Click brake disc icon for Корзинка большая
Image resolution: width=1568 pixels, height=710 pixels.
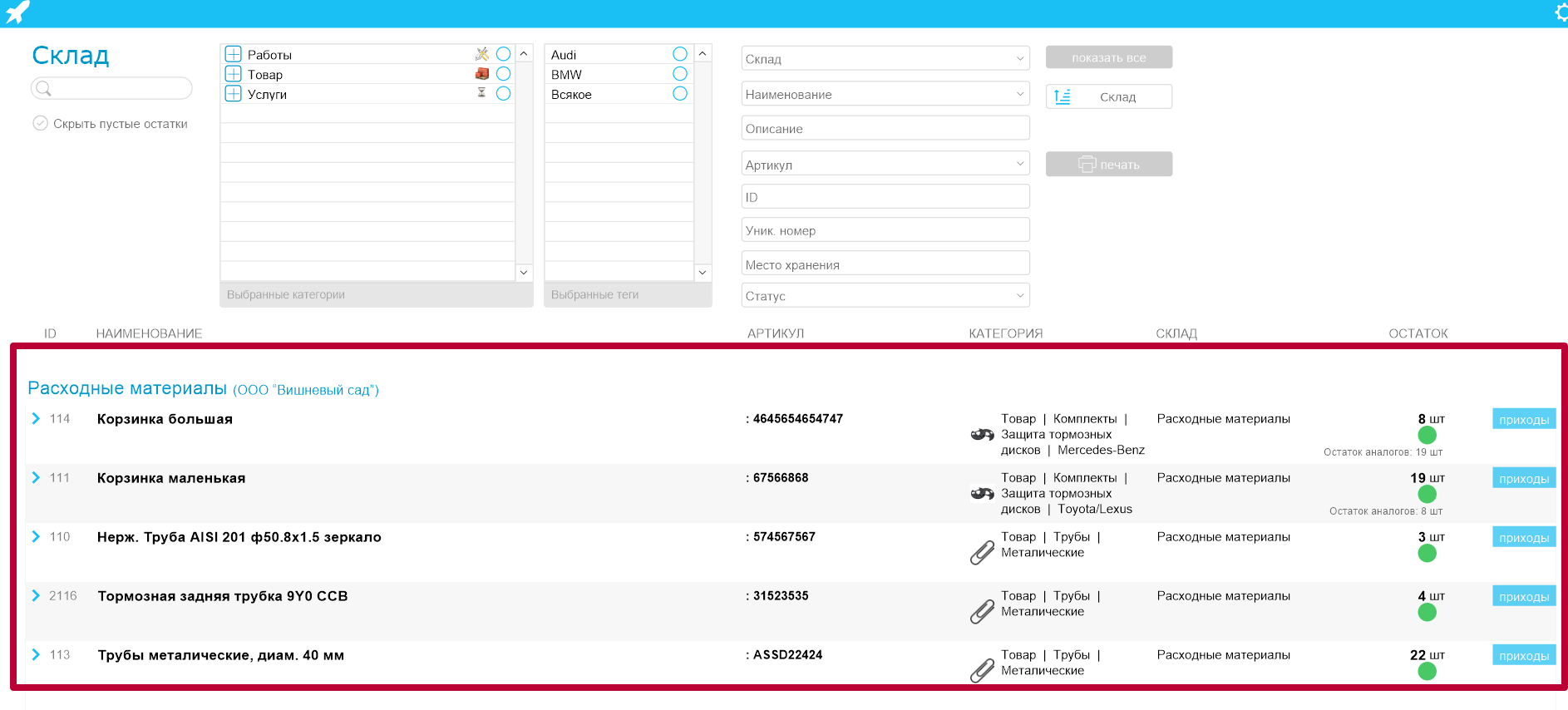point(982,435)
